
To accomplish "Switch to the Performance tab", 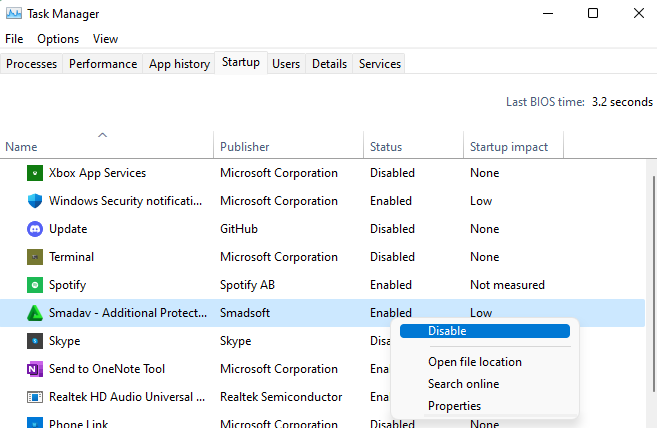I will pos(103,64).
